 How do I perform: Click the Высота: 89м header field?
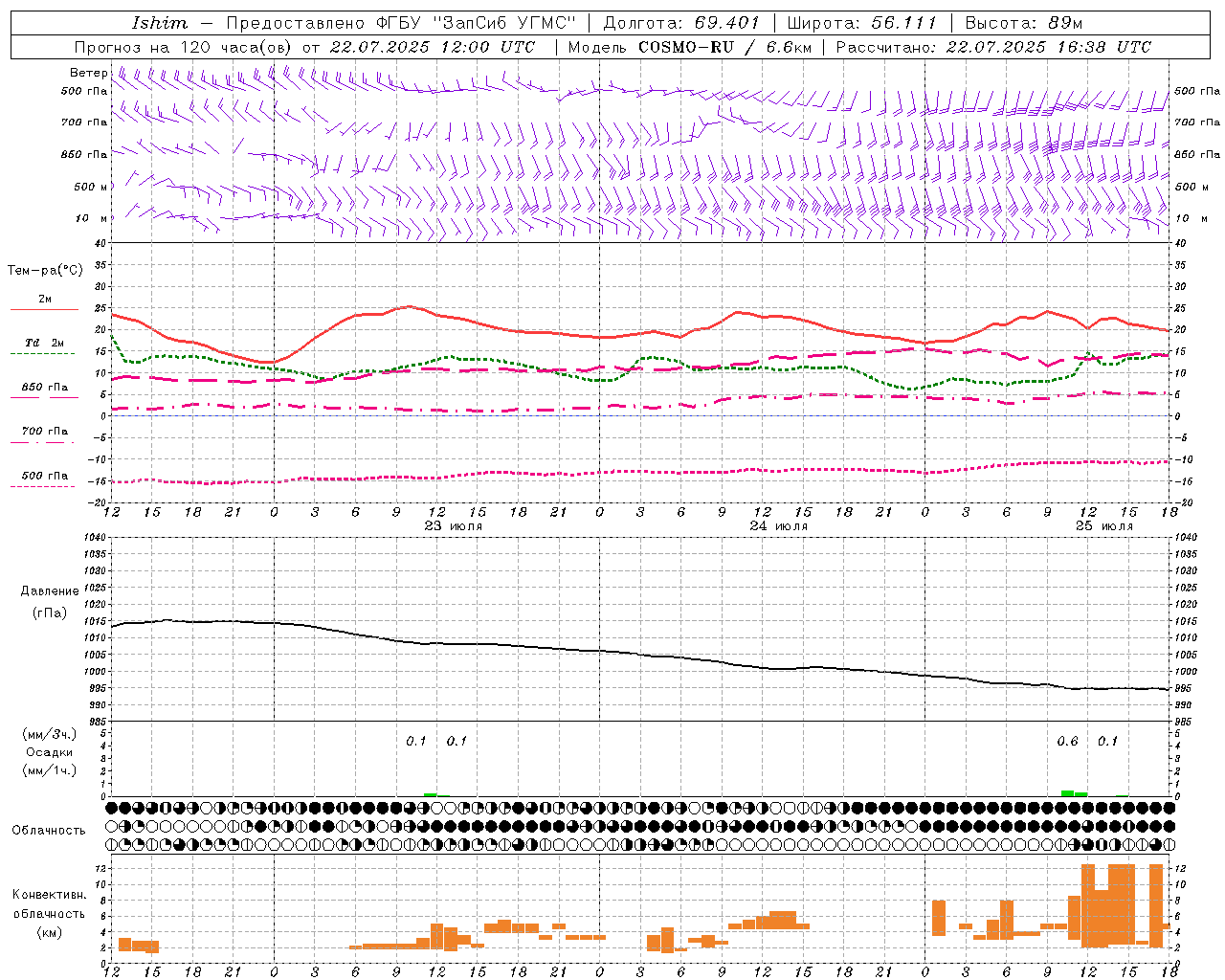(x=1023, y=23)
